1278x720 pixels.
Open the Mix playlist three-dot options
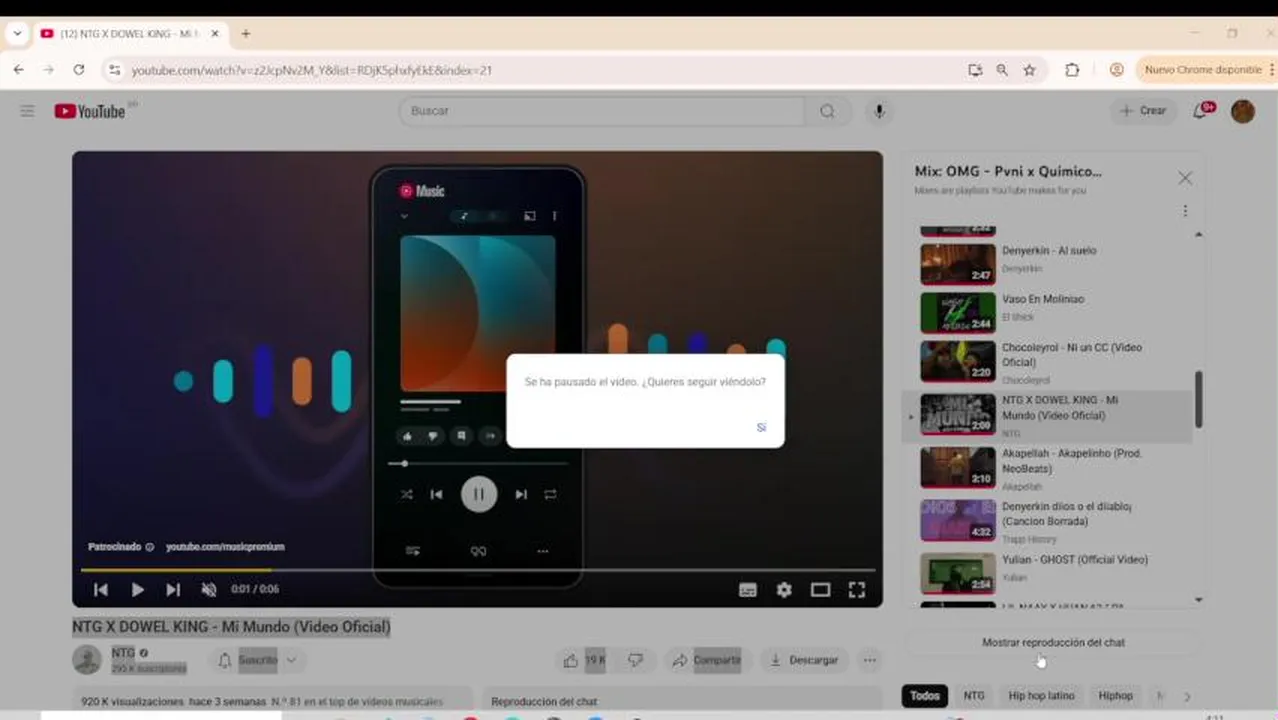pos(1185,211)
